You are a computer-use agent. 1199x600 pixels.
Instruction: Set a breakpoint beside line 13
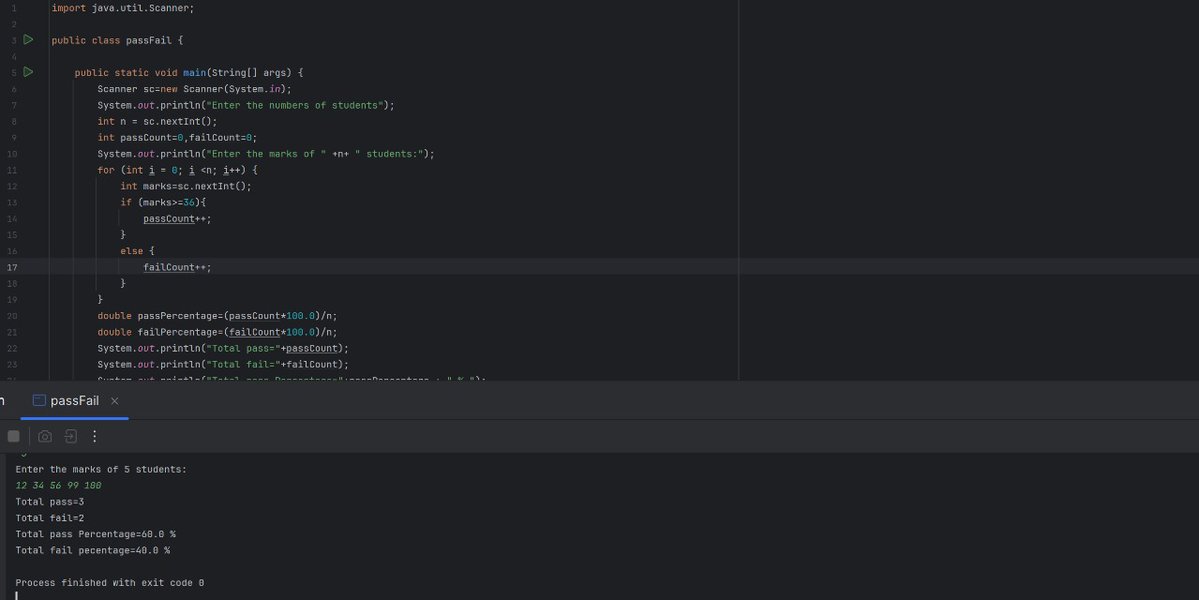(x=27, y=202)
